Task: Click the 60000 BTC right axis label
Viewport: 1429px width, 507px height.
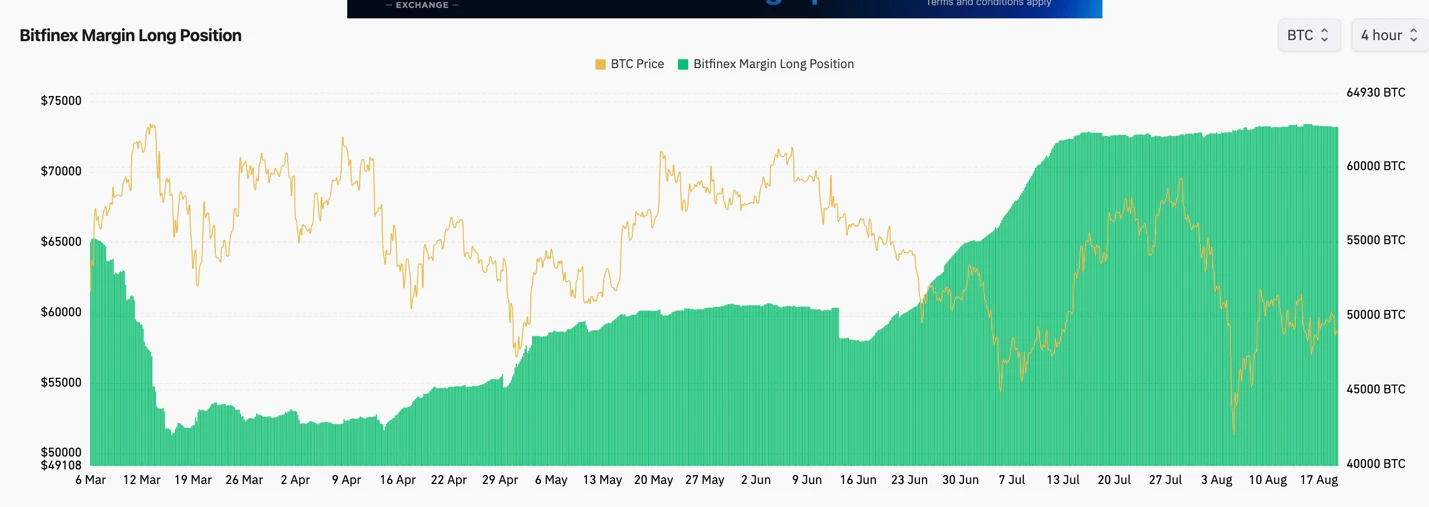Action: (1376, 166)
